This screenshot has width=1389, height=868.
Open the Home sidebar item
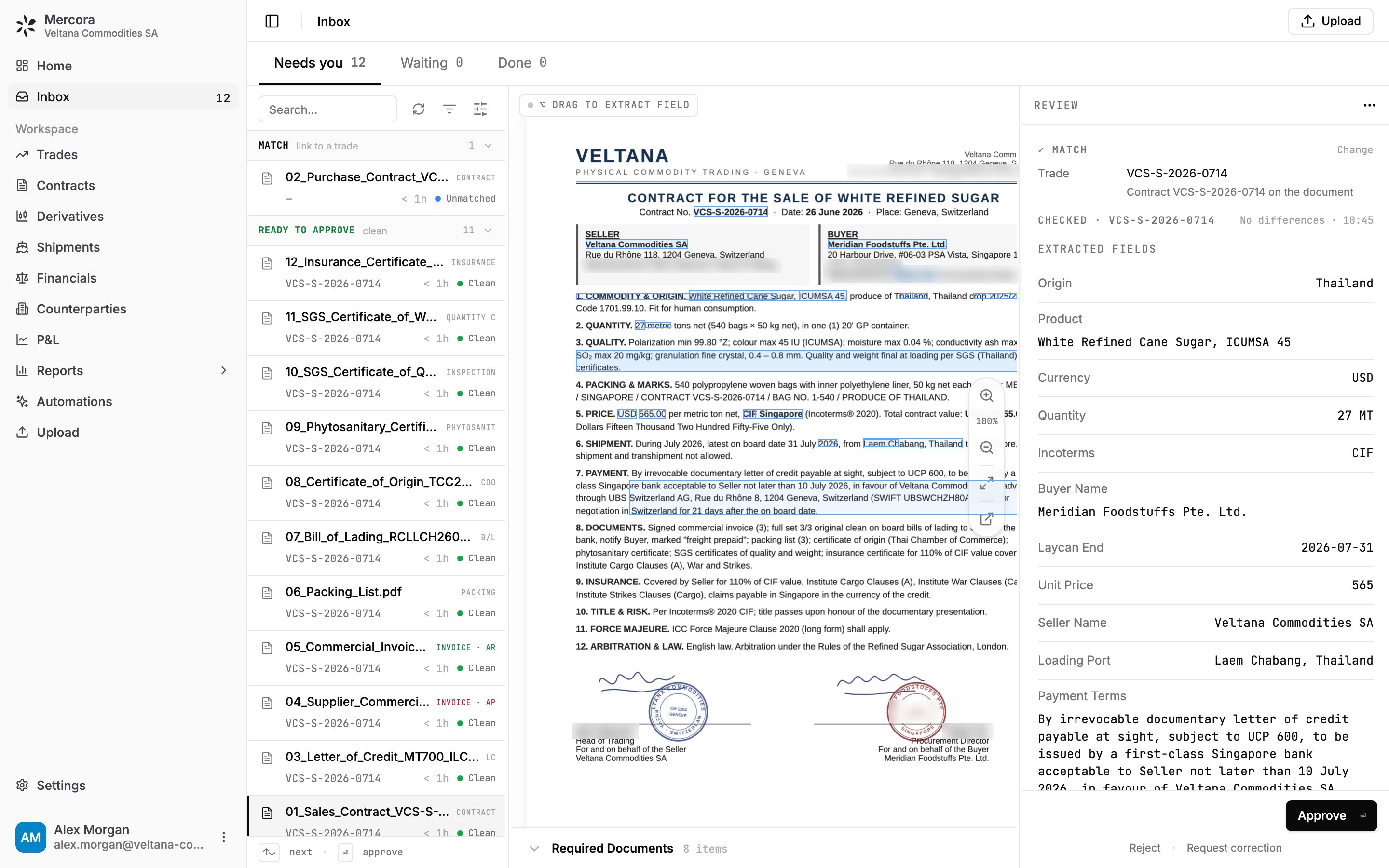click(x=123, y=66)
